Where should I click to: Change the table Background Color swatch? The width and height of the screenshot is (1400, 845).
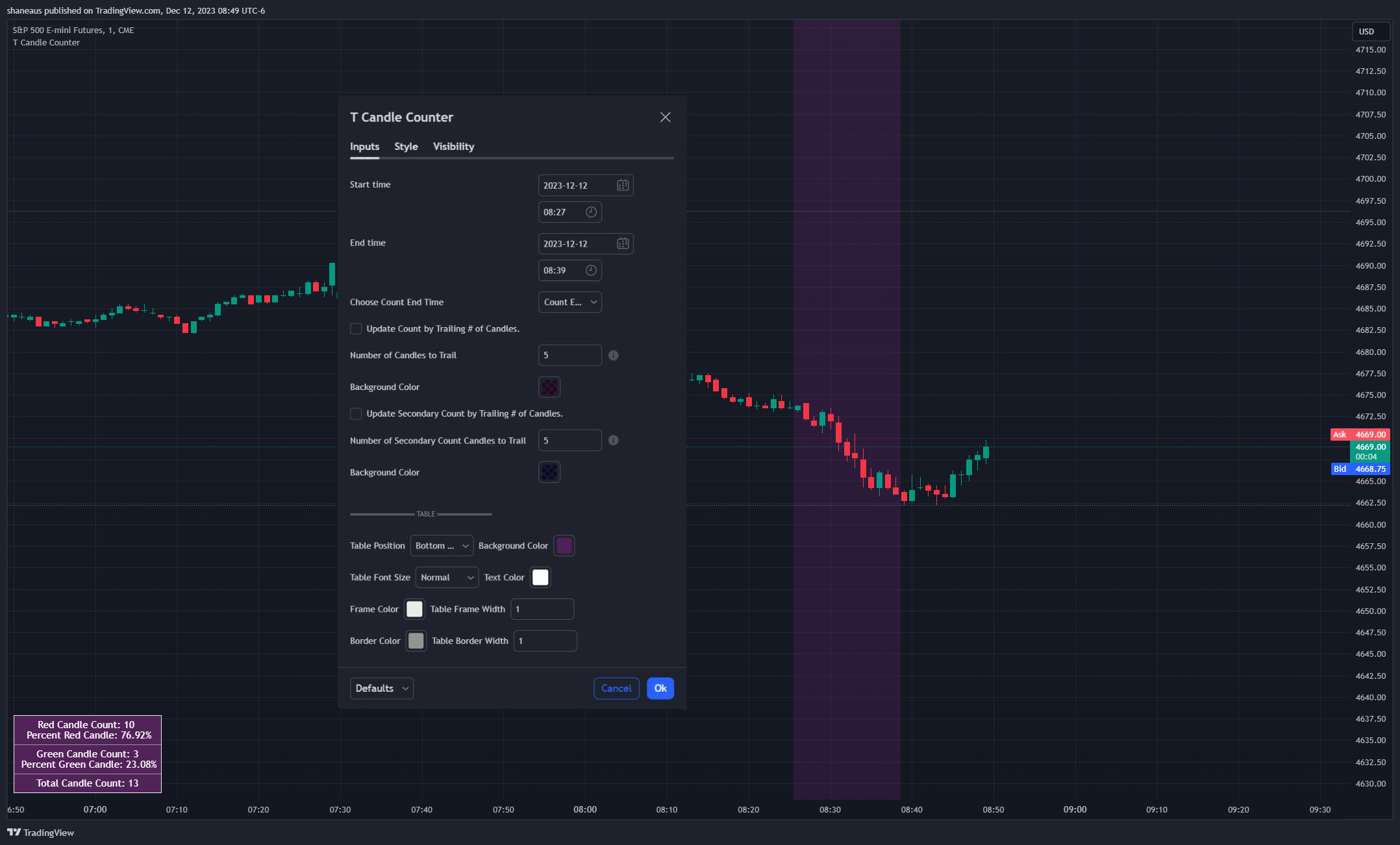564,546
